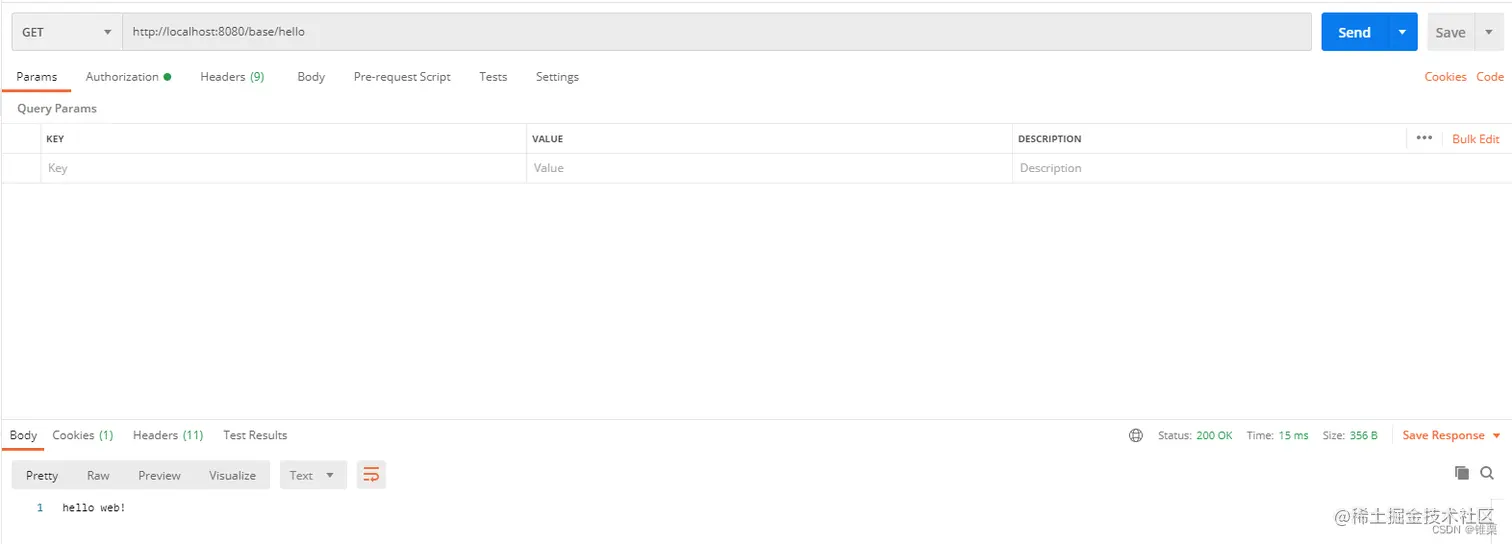The width and height of the screenshot is (1512, 544).
Task: Open the Pre-request Script tab
Action: [402, 77]
